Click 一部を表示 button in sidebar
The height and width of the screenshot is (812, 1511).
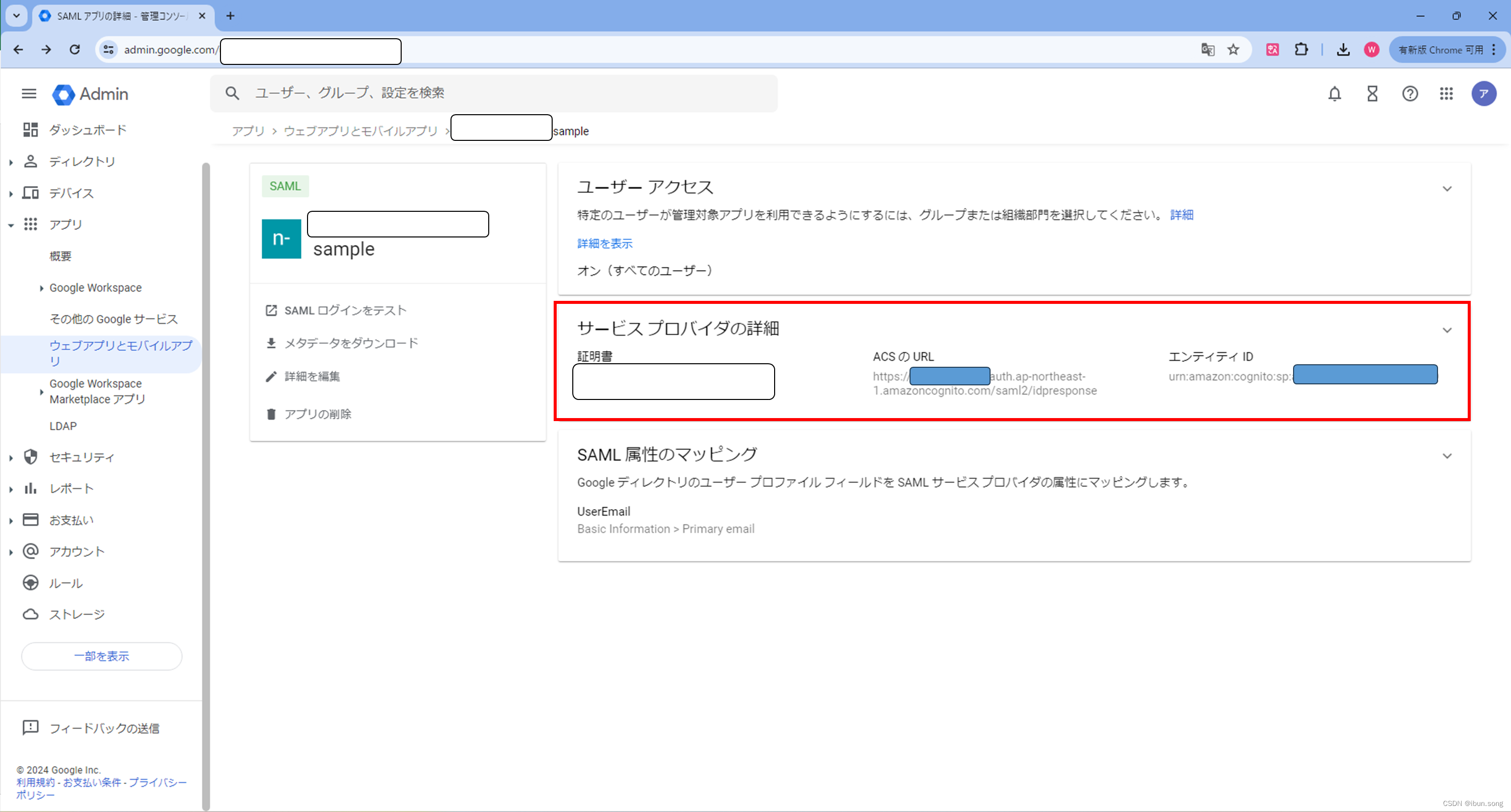[x=103, y=657]
